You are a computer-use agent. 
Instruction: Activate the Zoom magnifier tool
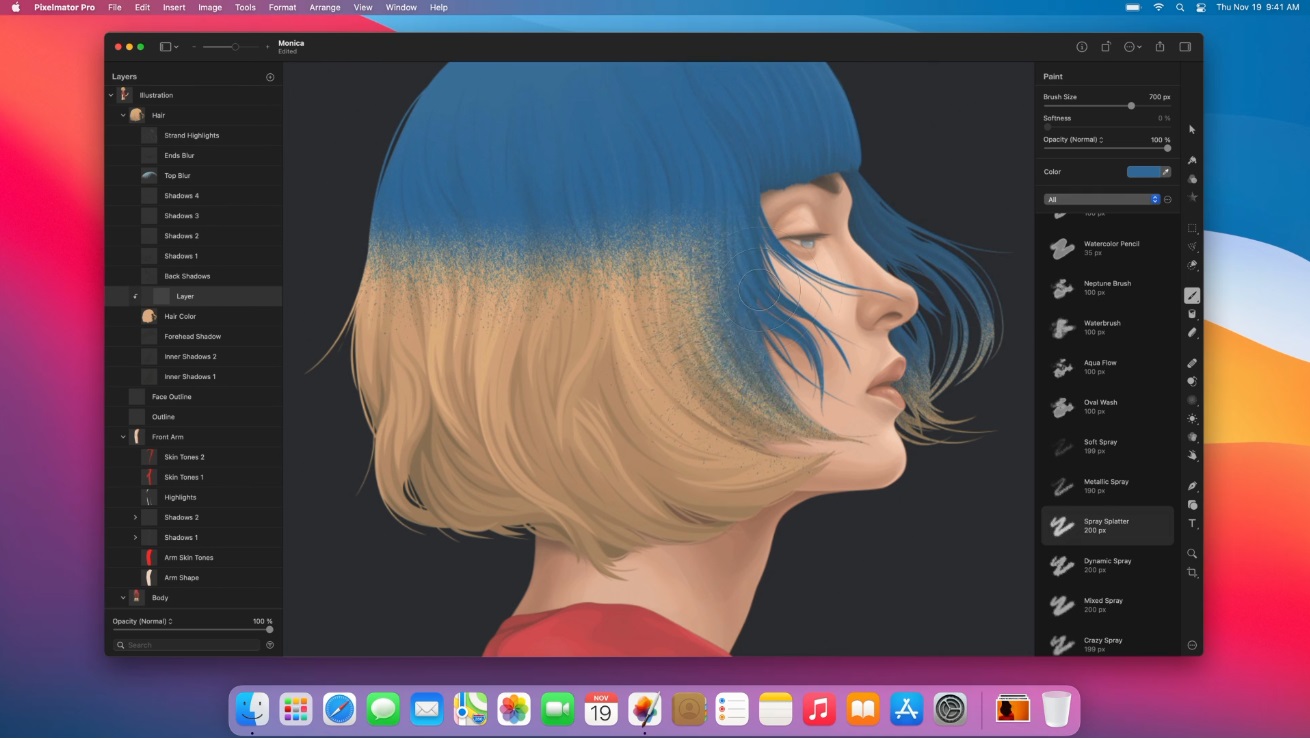coord(1192,553)
